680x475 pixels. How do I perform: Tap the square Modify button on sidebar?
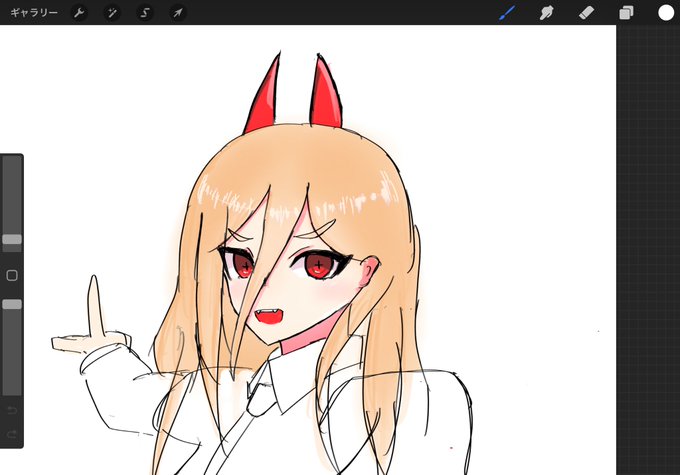(x=12, y=275)
